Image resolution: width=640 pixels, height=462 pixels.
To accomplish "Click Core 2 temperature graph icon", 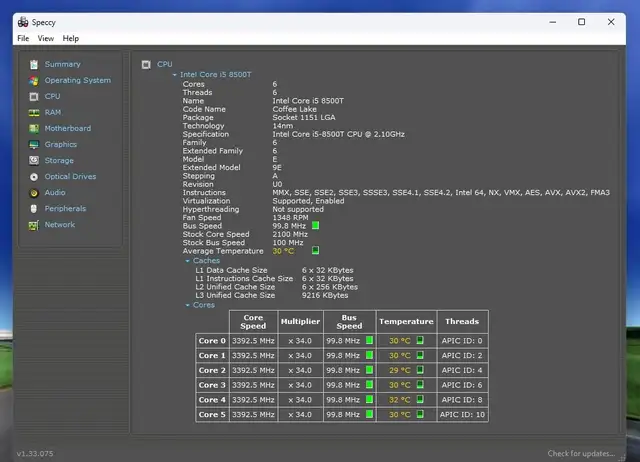I will [420, 370].
